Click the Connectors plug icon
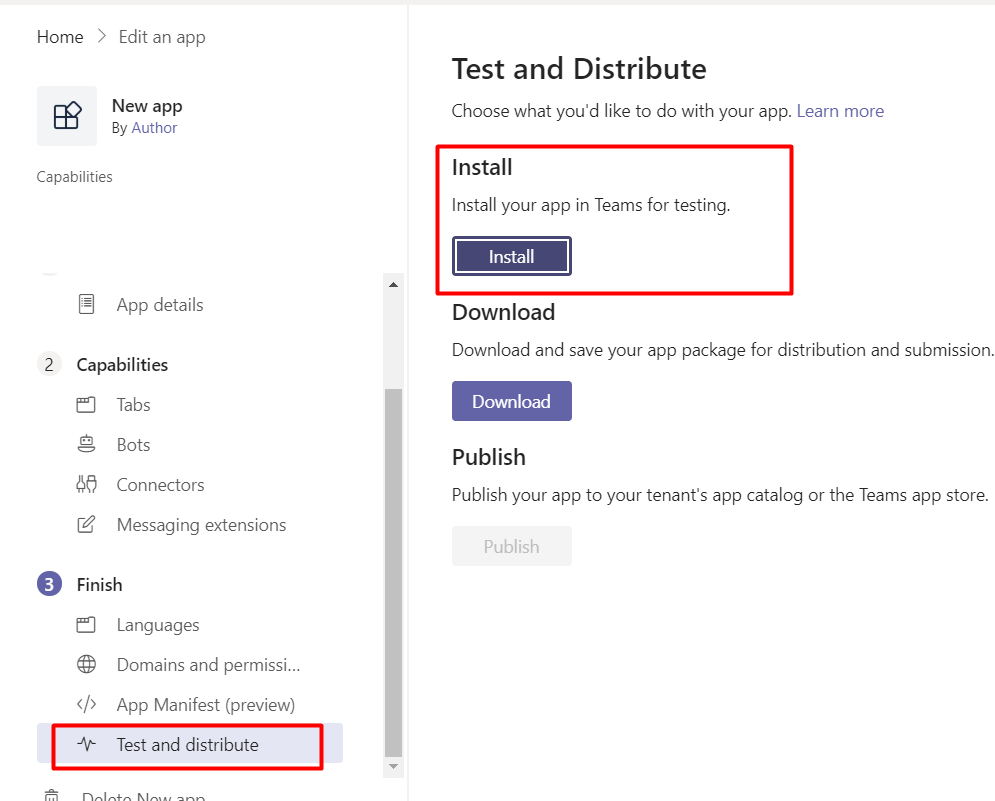 coord(87,485)
